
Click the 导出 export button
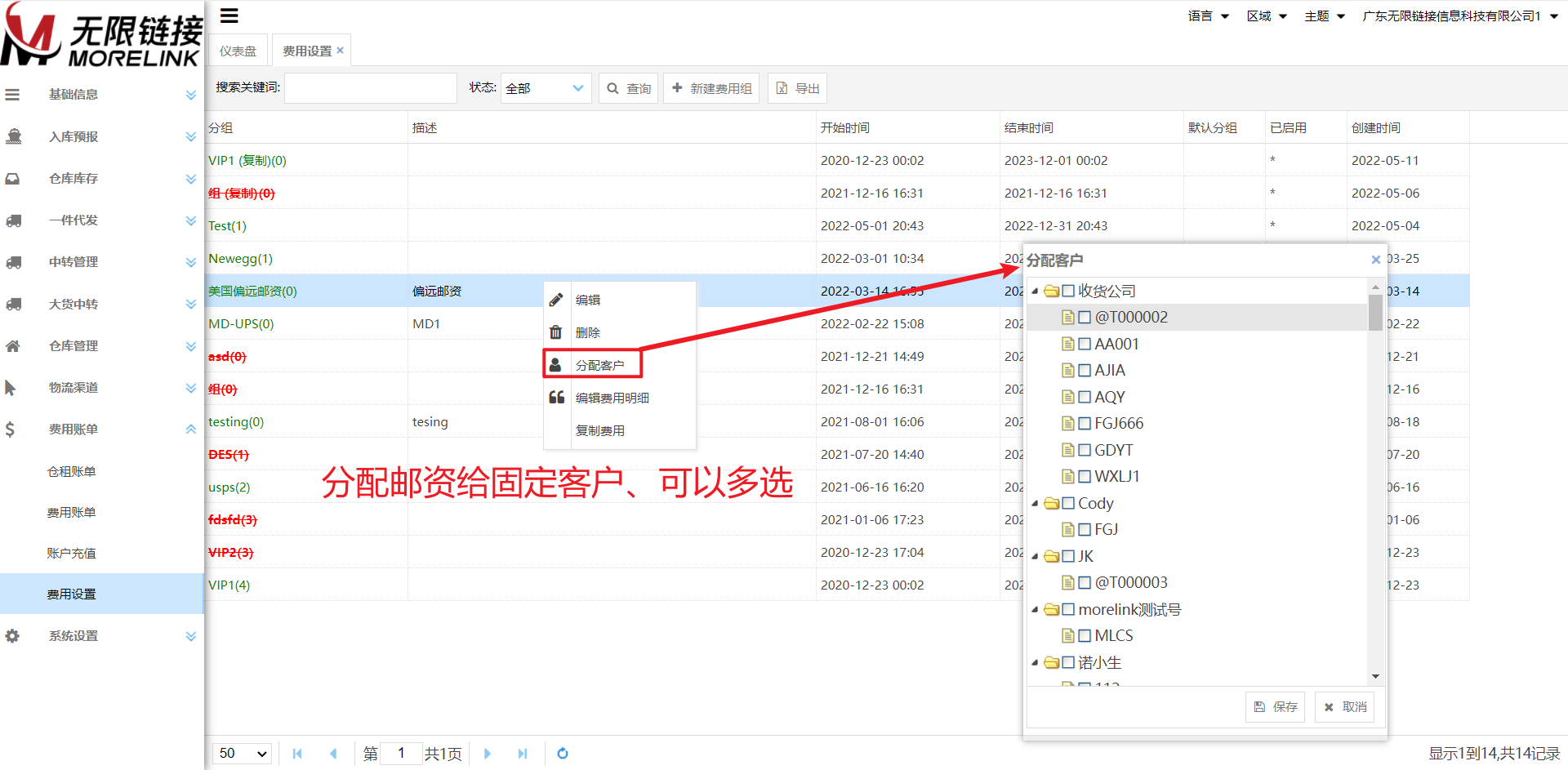pos(797,88)
